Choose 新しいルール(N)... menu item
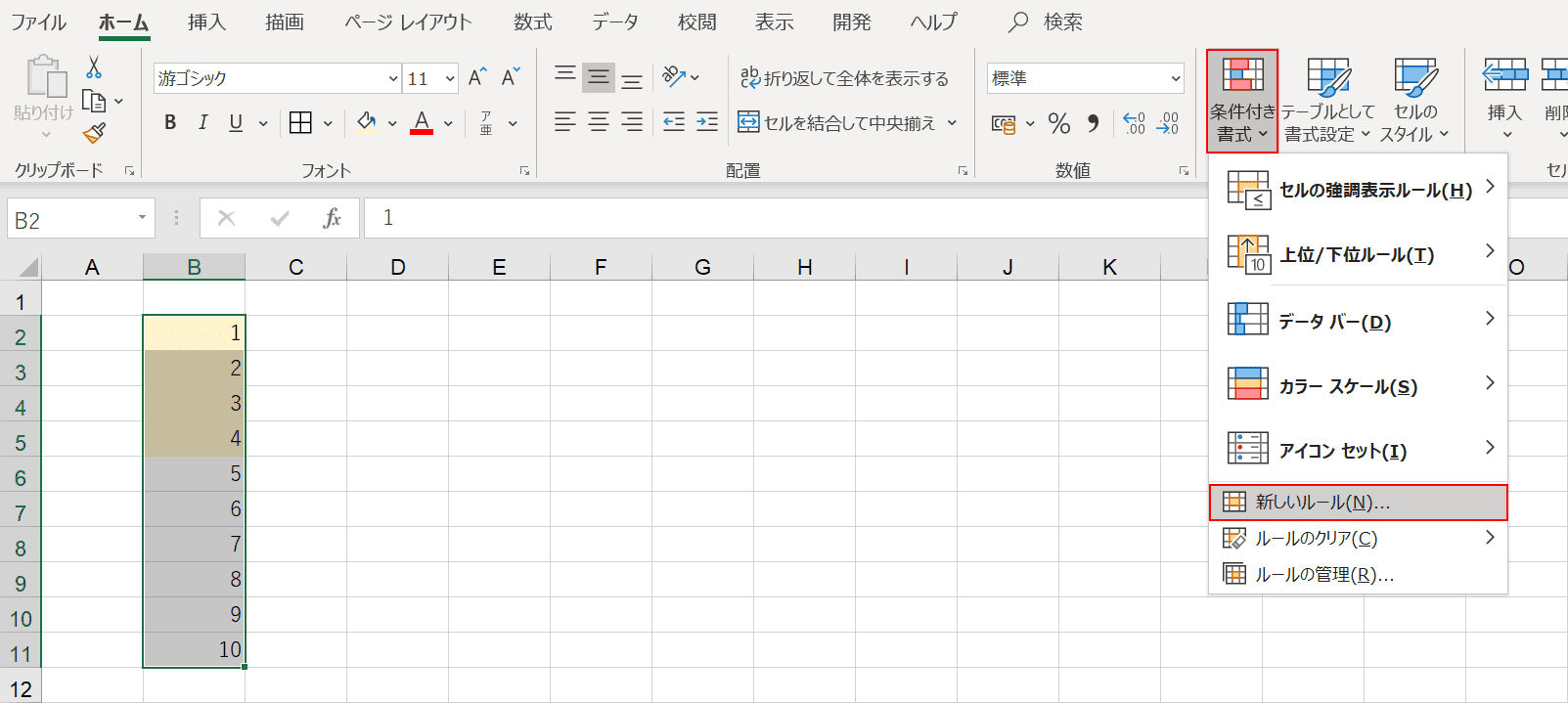 (1359, 503)
